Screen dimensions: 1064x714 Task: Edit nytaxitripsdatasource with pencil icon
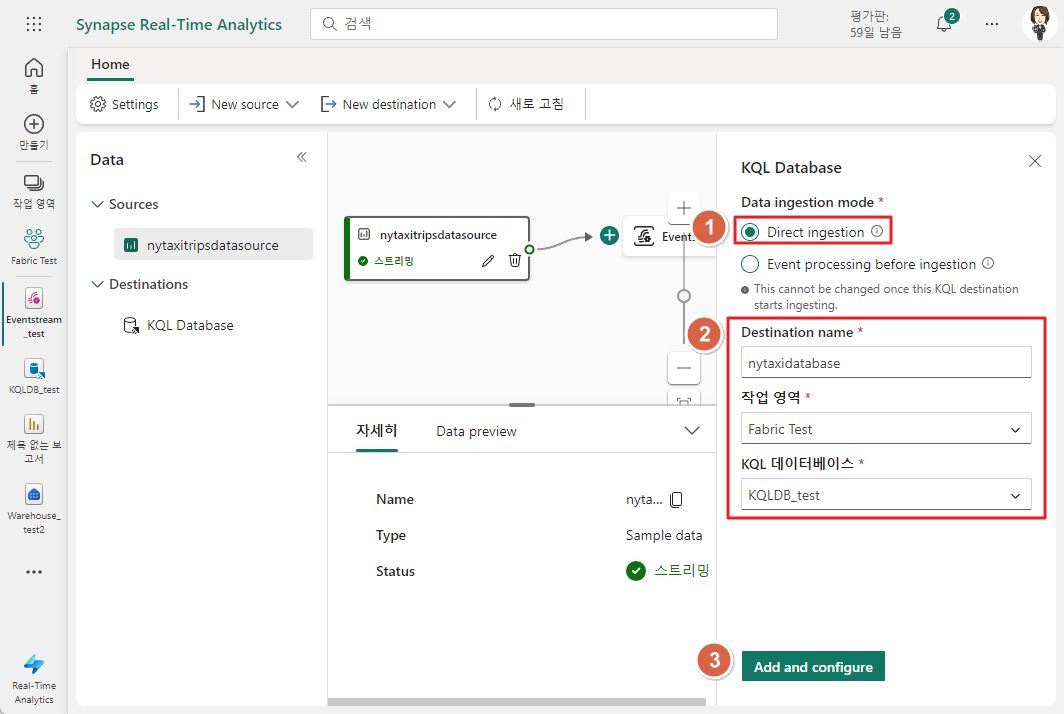click(x=488, y=261)
